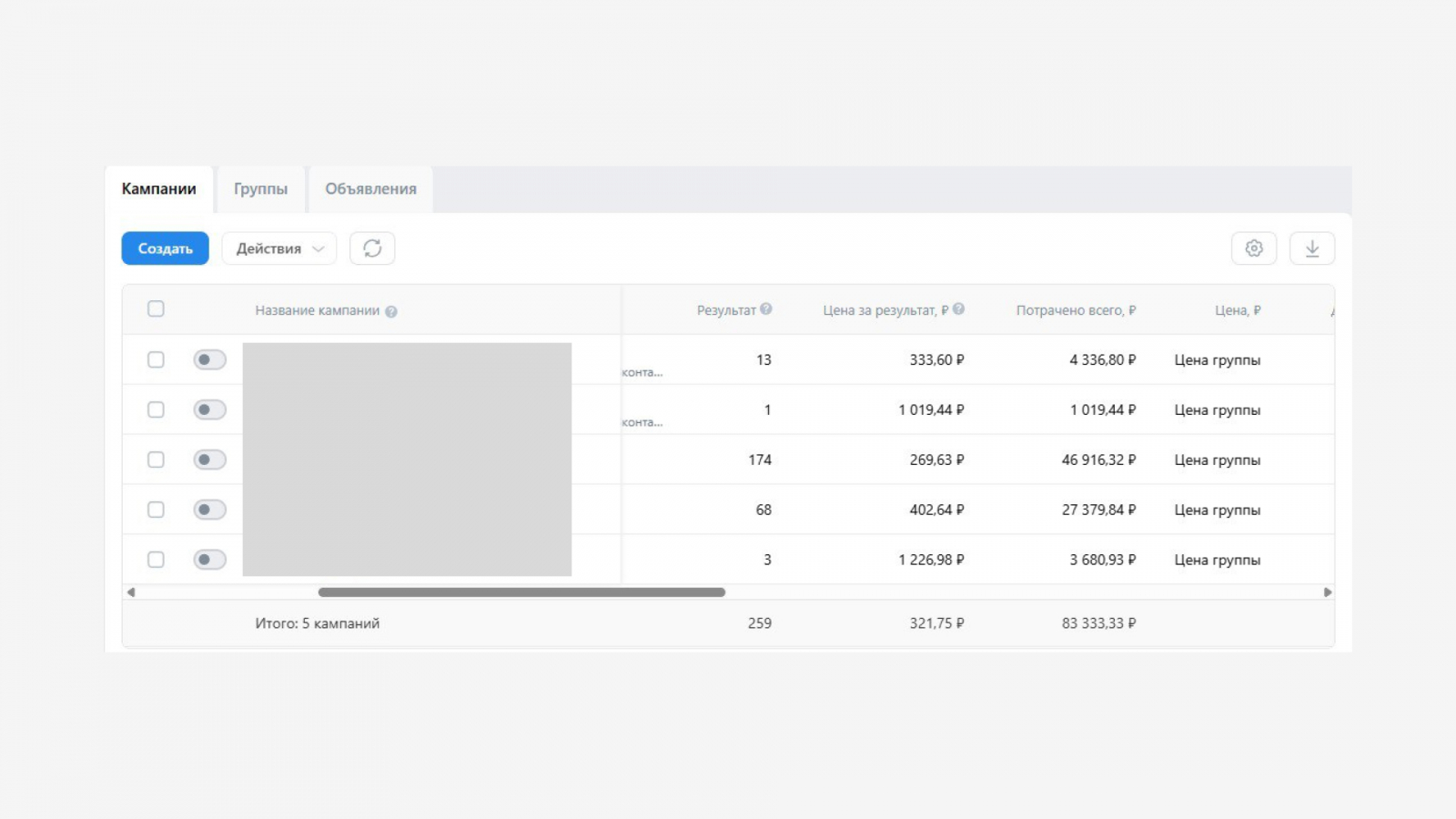Open the Действия dropdown

(278, 248)
